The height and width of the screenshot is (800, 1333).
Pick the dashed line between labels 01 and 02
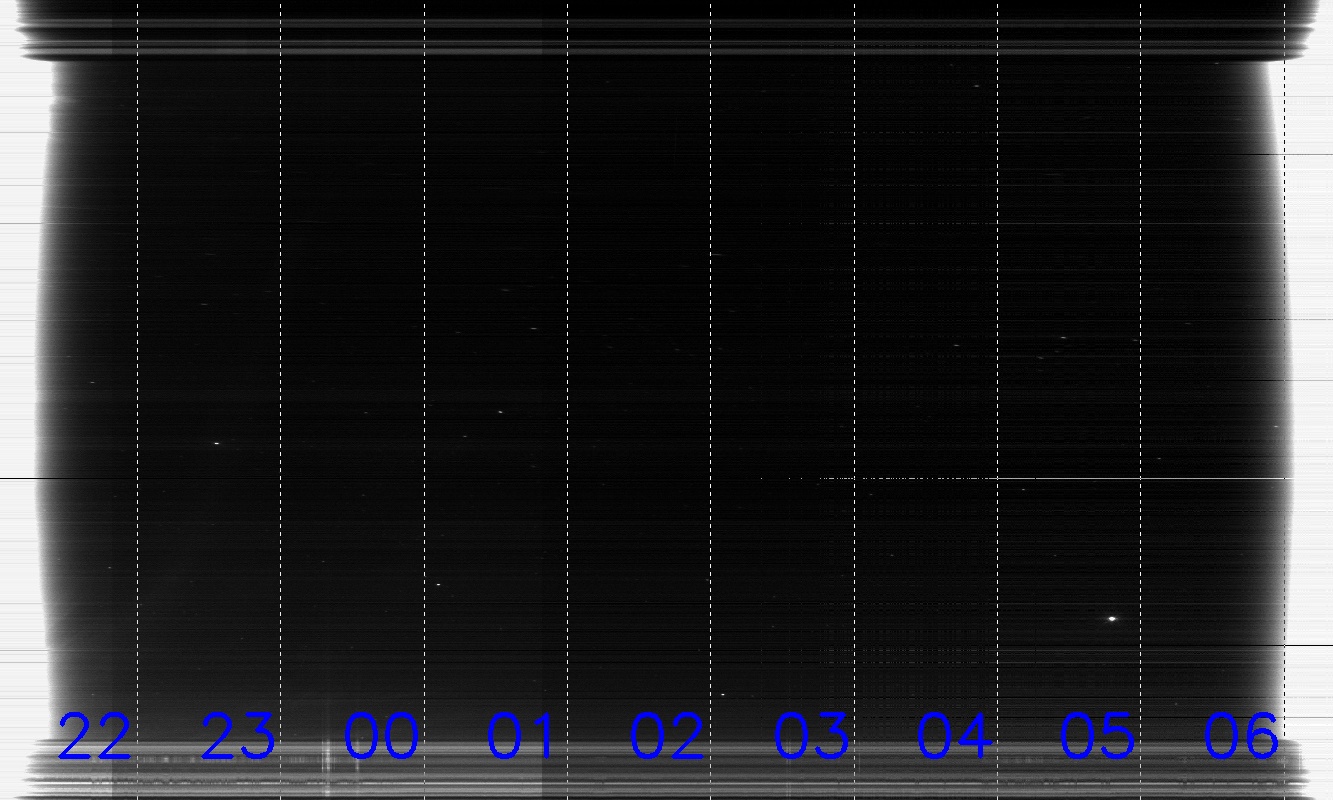tap(568, 400)
